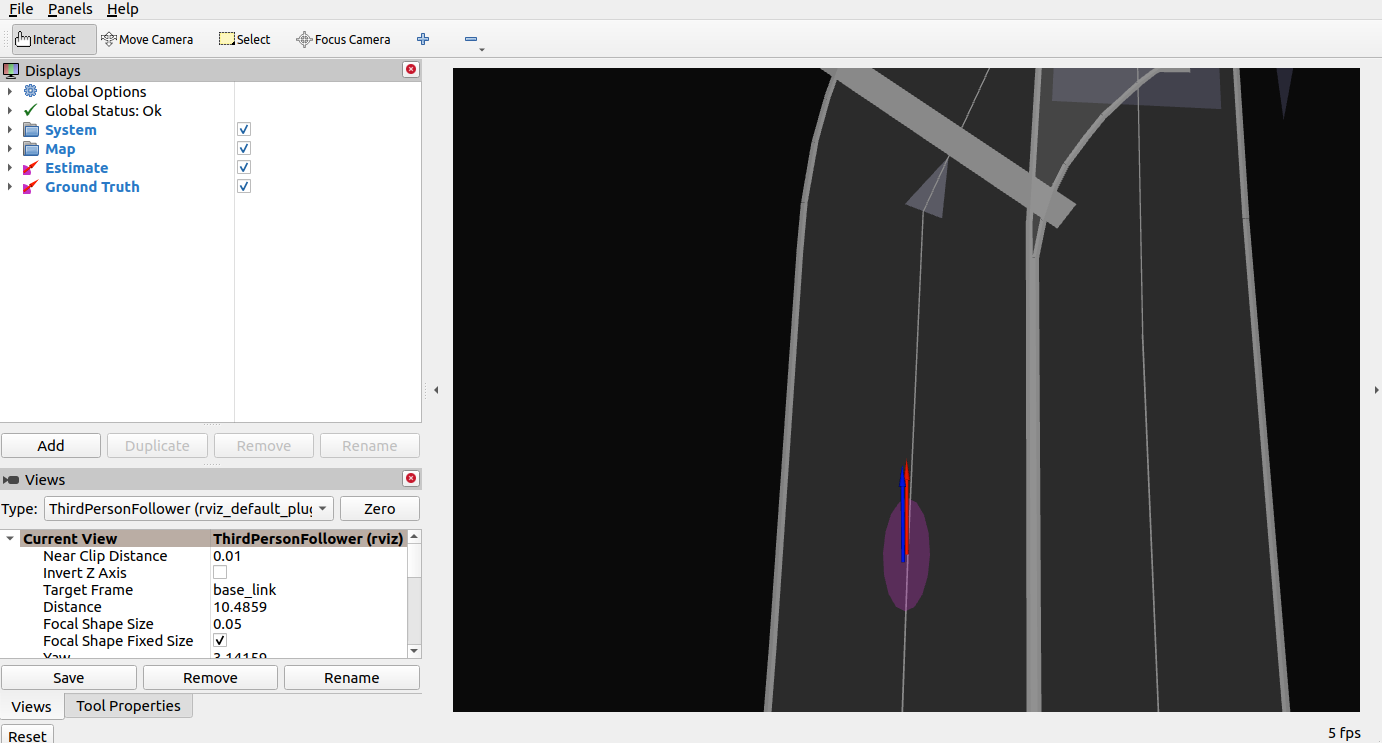This screenshot has height=743, width=1382.
Task: Toggle the Ground Truth display checkbox
Action: [x=244, y=187]
